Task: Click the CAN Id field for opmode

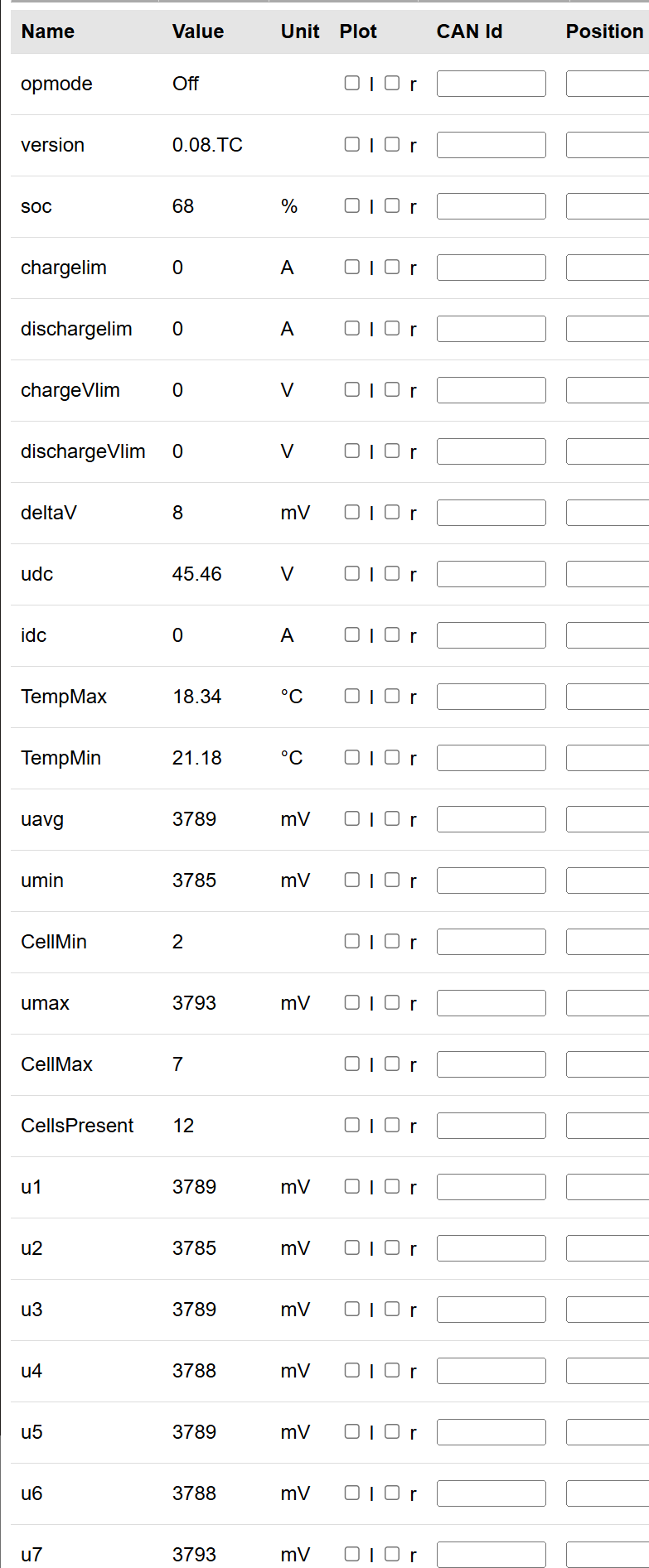Action: tap(491, 84)
